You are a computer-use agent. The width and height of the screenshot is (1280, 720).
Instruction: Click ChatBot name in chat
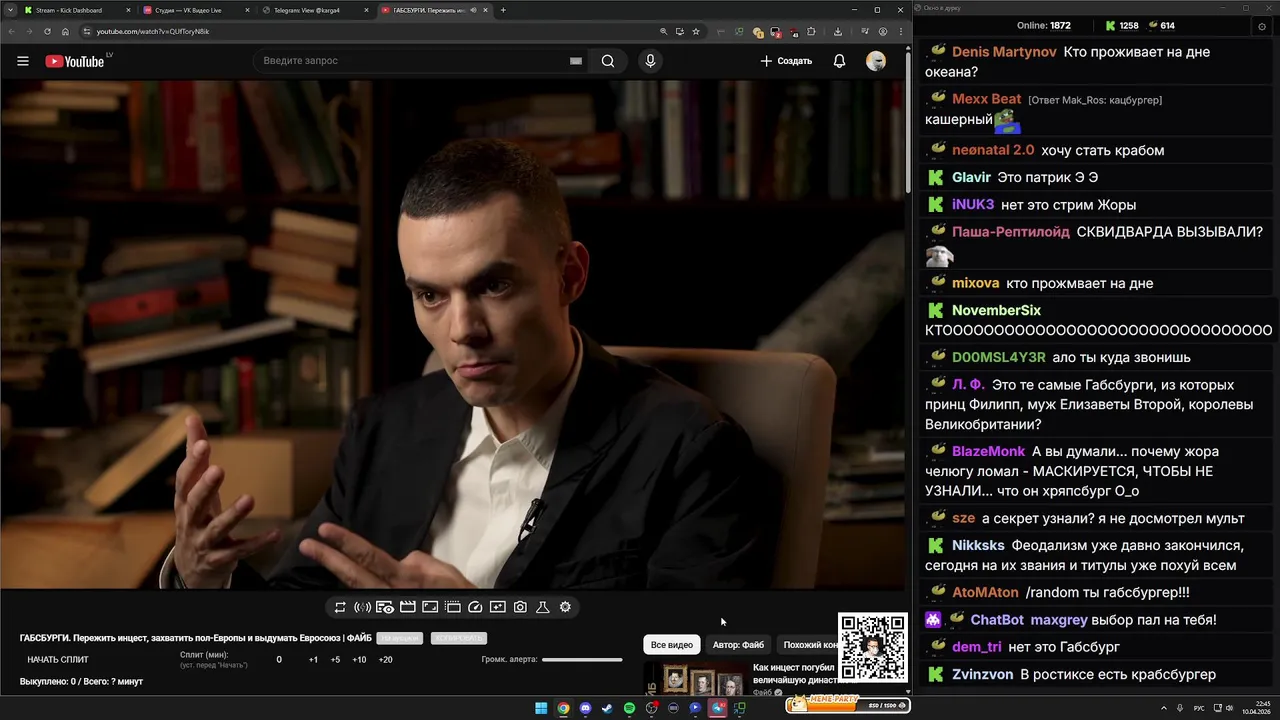point(997,620)
